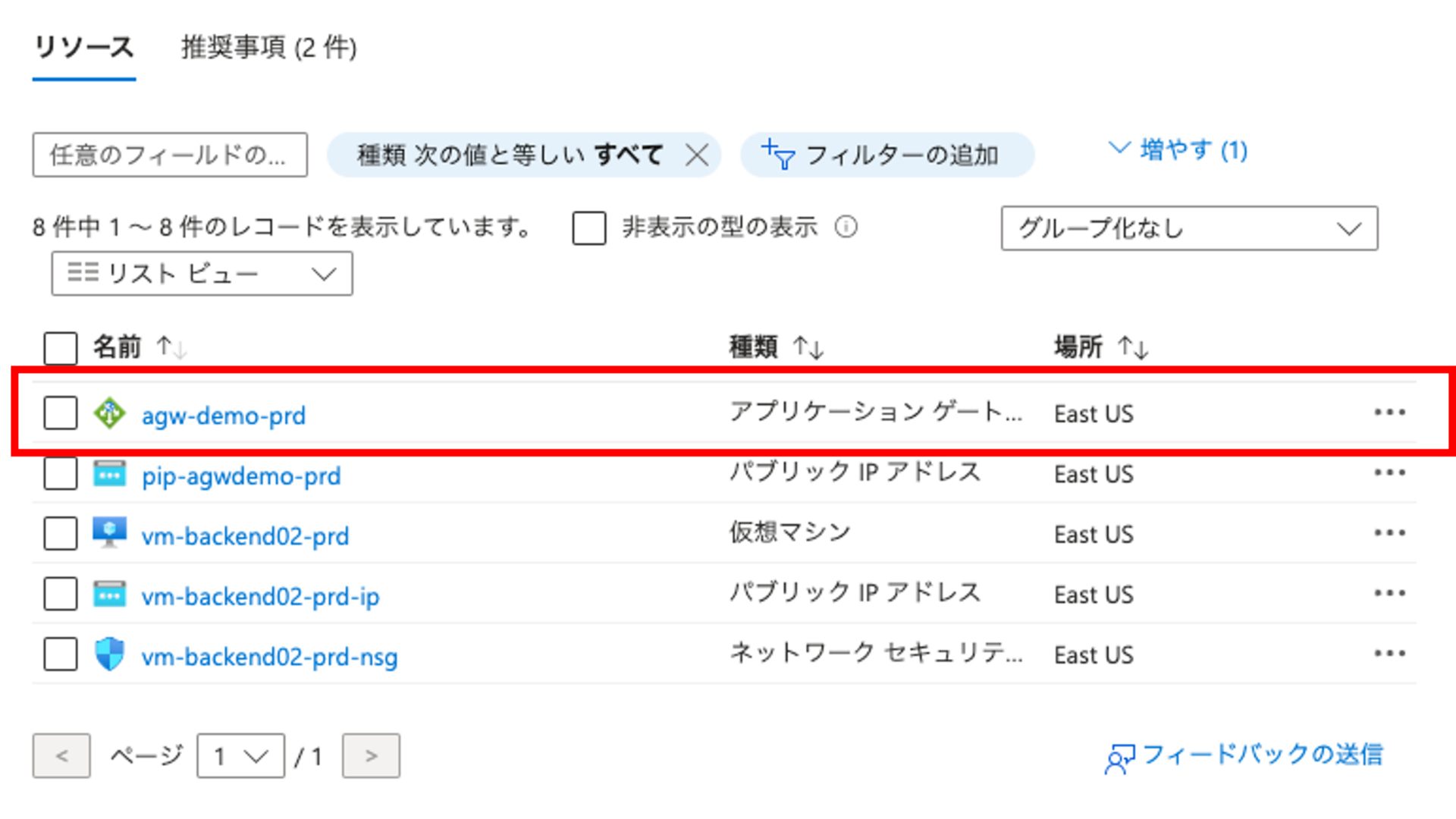This screenshot has height=819, width=1456.
Task: Select the リソース tab
Action: click(x=83, y=47)
